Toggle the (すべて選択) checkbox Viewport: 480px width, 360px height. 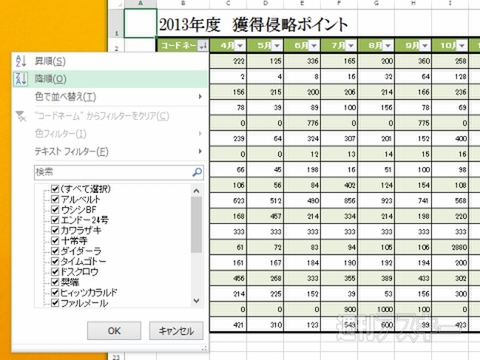(x=55, y=189)
